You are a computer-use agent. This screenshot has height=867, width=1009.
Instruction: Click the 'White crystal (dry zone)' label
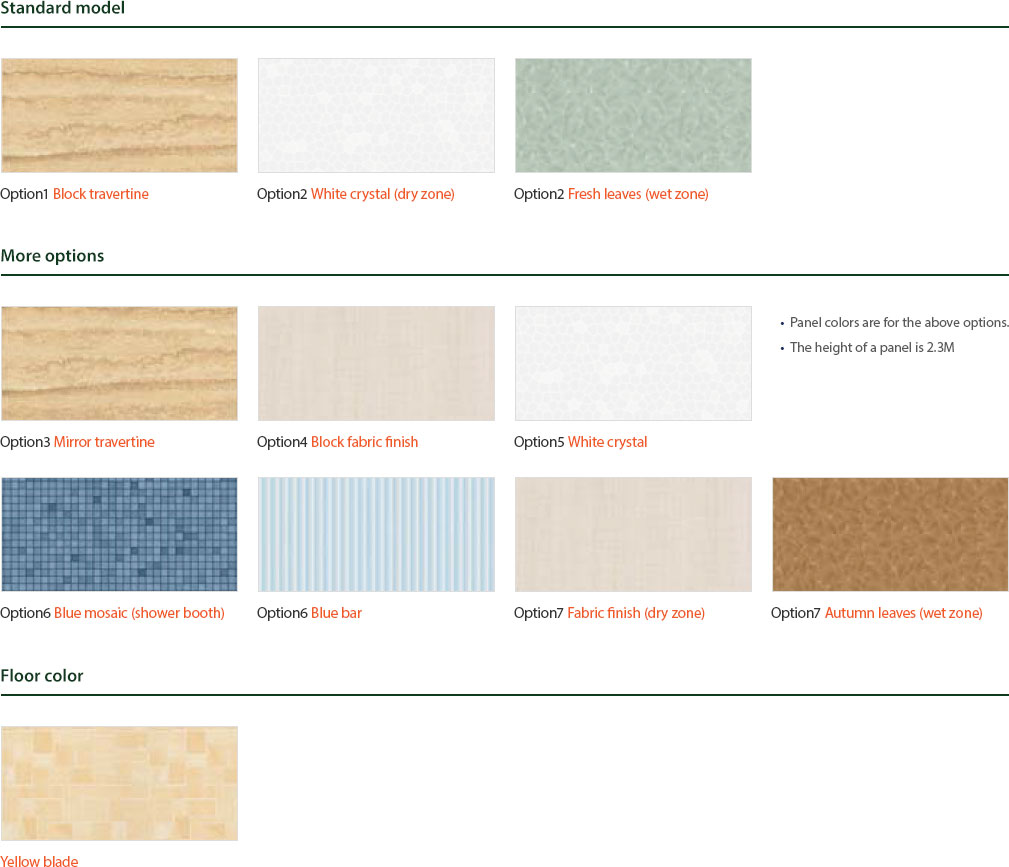383,194
